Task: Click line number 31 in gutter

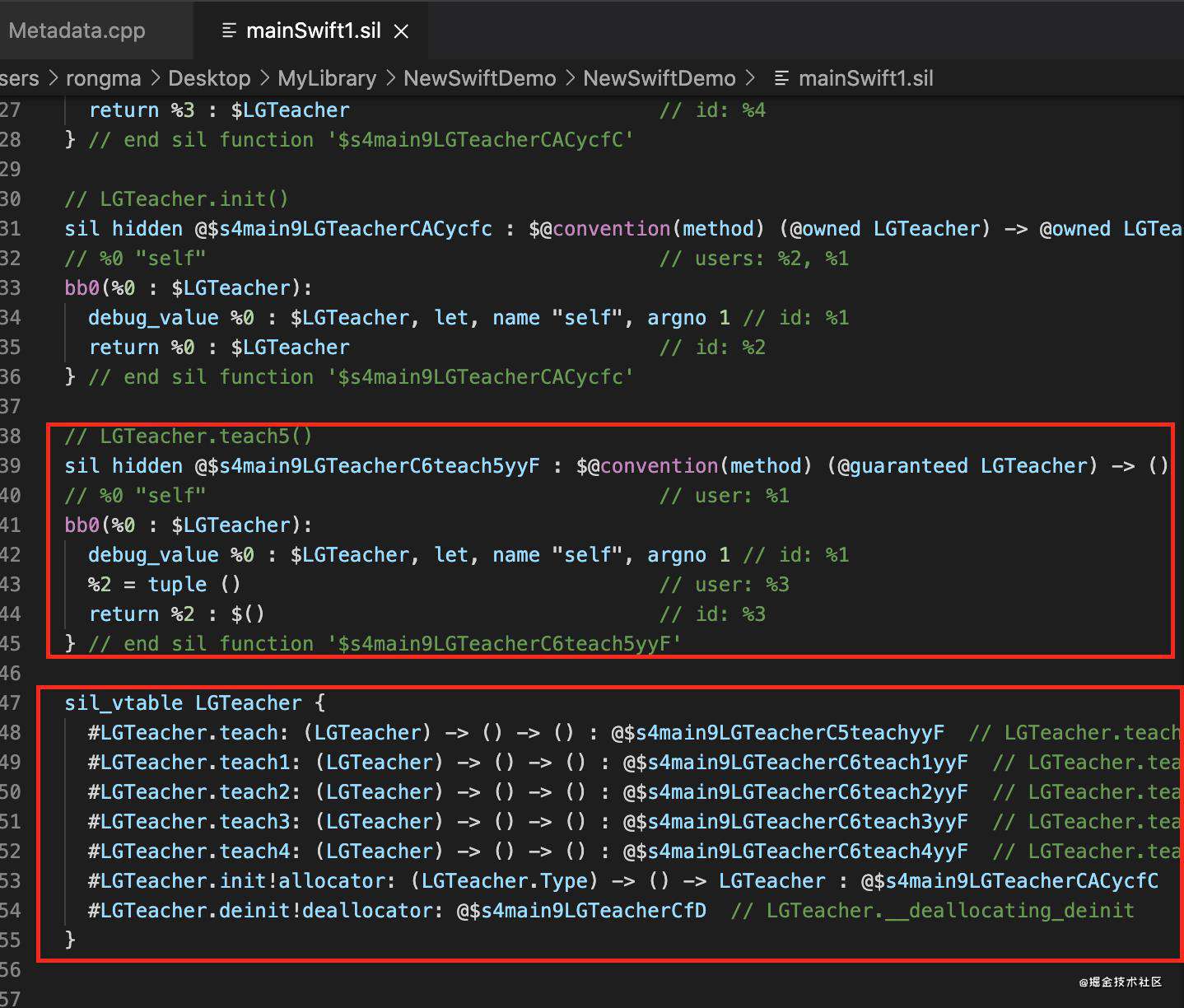Action: (11, 228)
